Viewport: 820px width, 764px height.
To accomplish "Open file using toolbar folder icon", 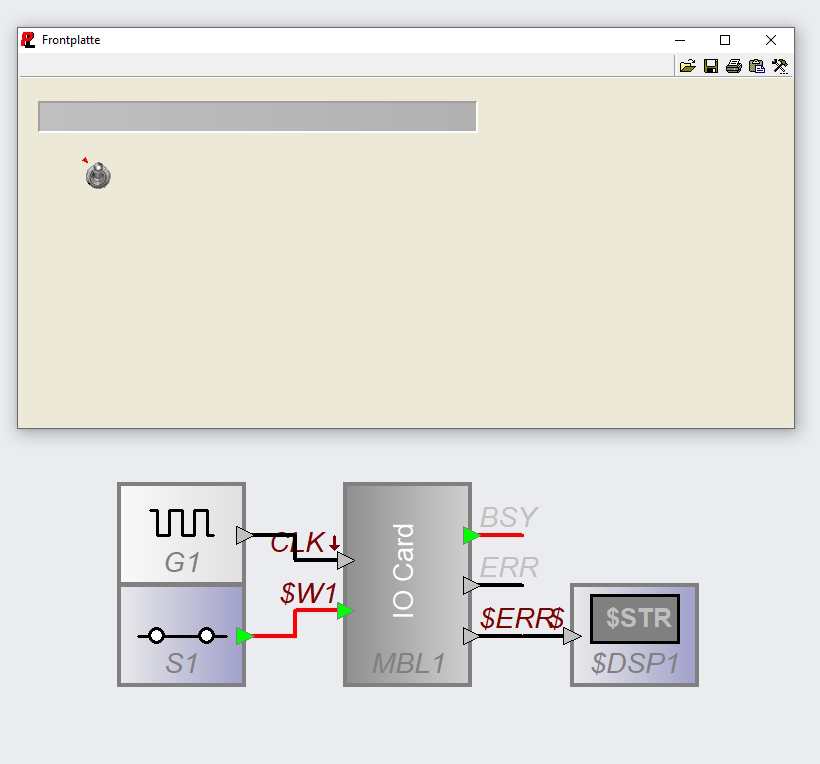I will pos(688,66).
